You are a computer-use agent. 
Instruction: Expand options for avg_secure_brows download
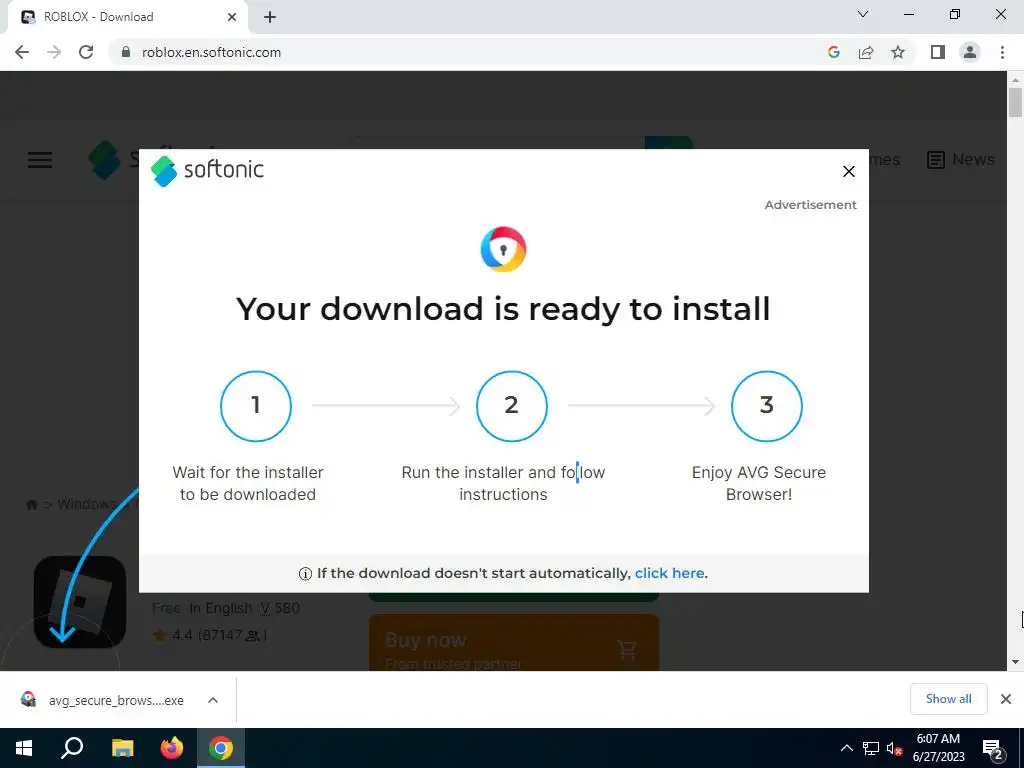[213, 700]
